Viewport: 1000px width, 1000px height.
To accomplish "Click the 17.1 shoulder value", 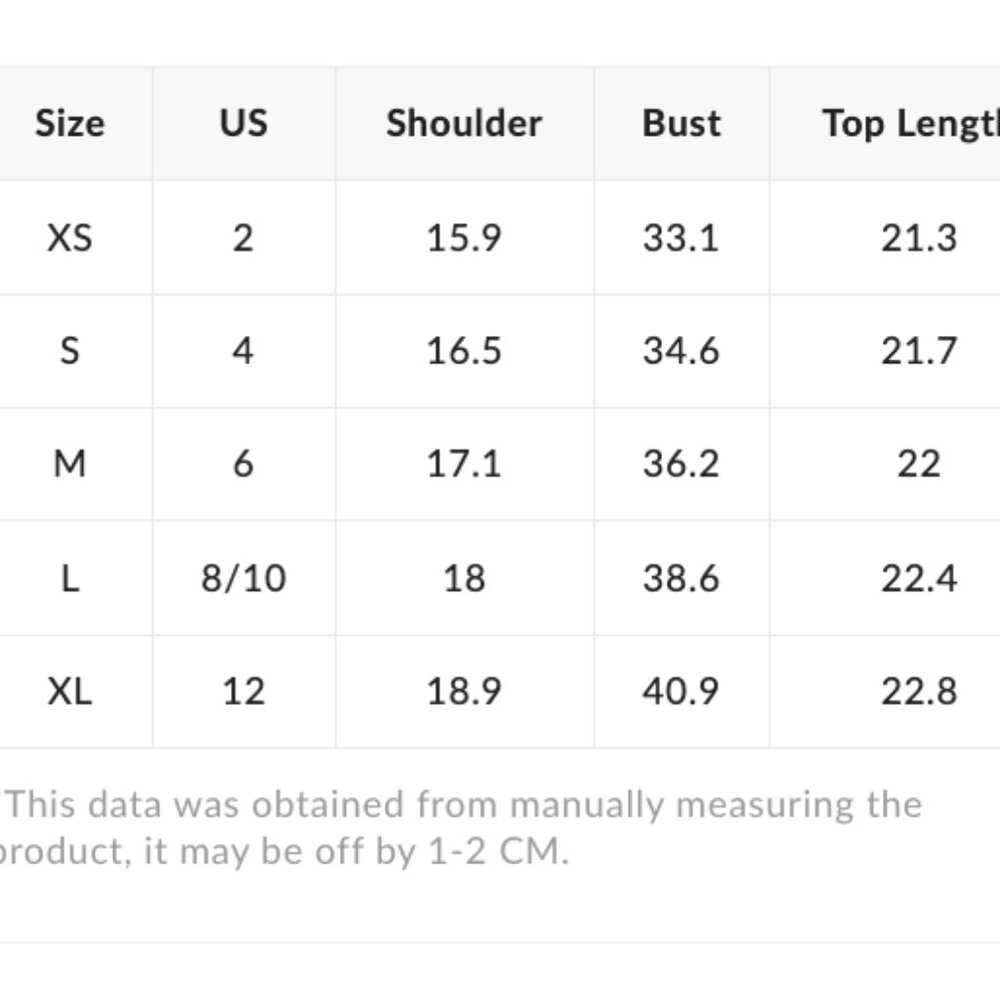I will click(x=464, y=464).
